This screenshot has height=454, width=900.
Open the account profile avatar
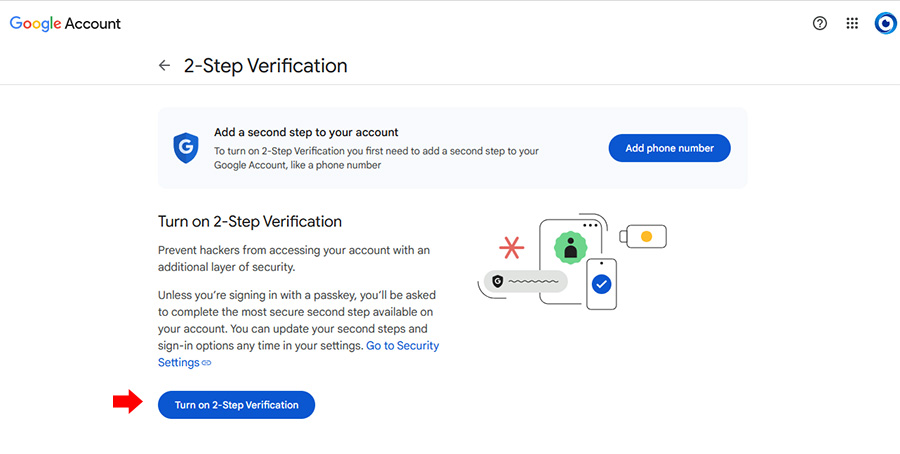pos(885,24)
